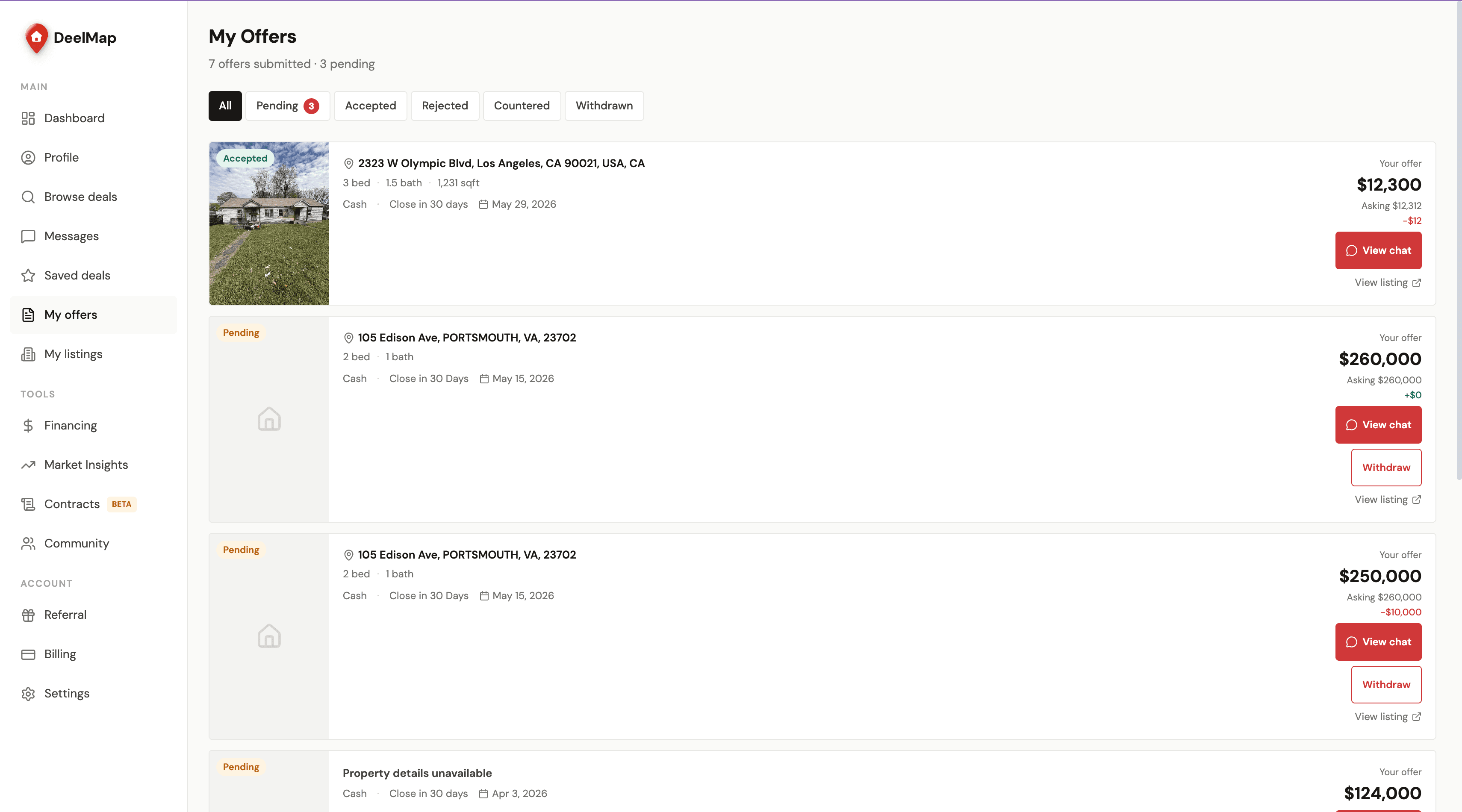Click the Market Insights trend icon

(28, 465)
